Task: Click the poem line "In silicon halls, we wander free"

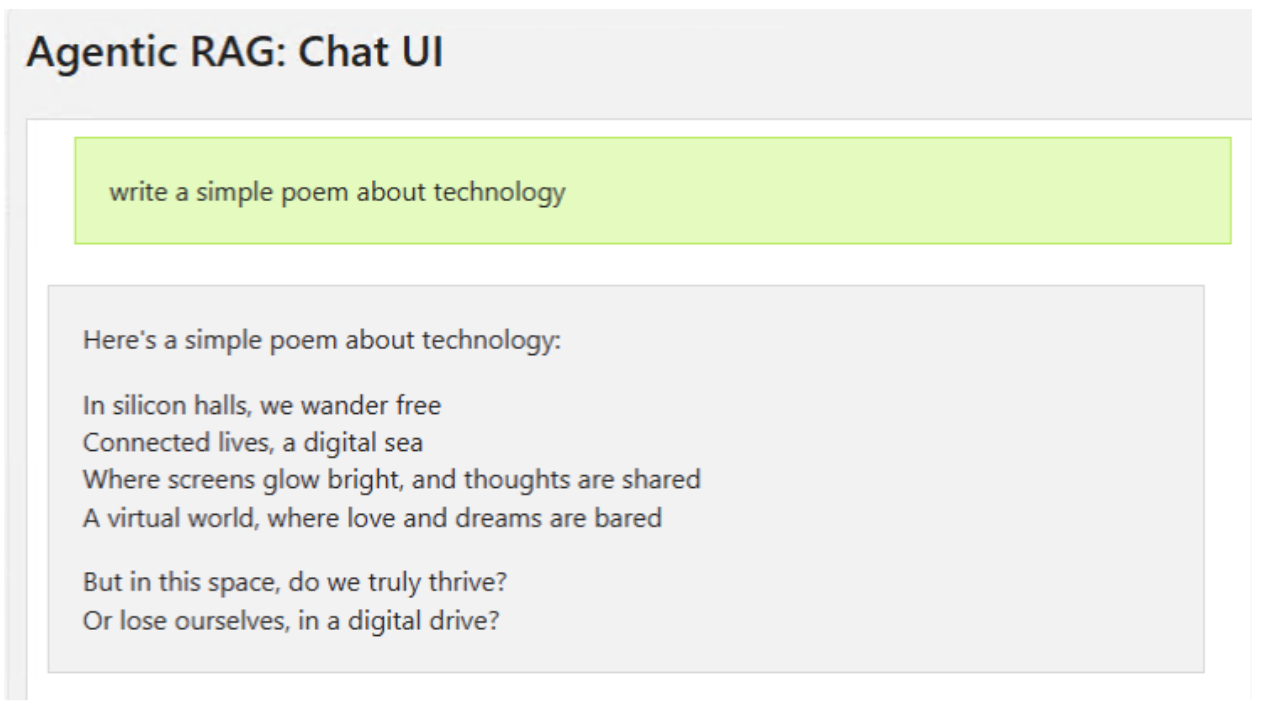Action: click(262, 406)
